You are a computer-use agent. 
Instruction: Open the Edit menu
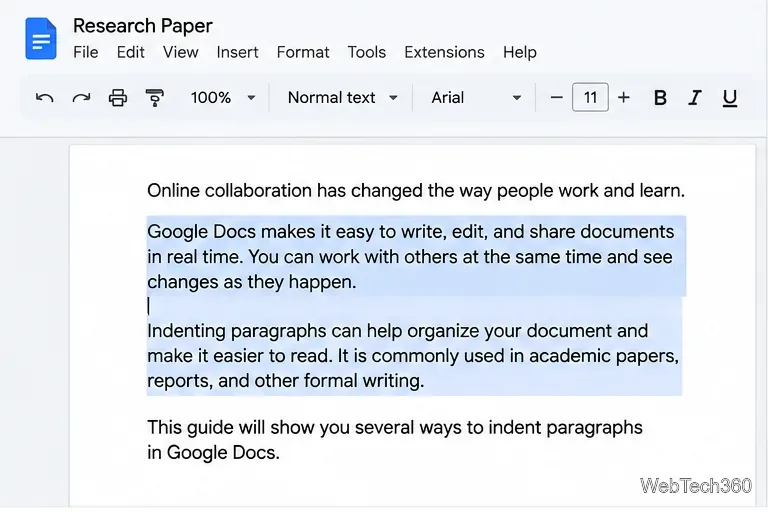pos(130,52)
